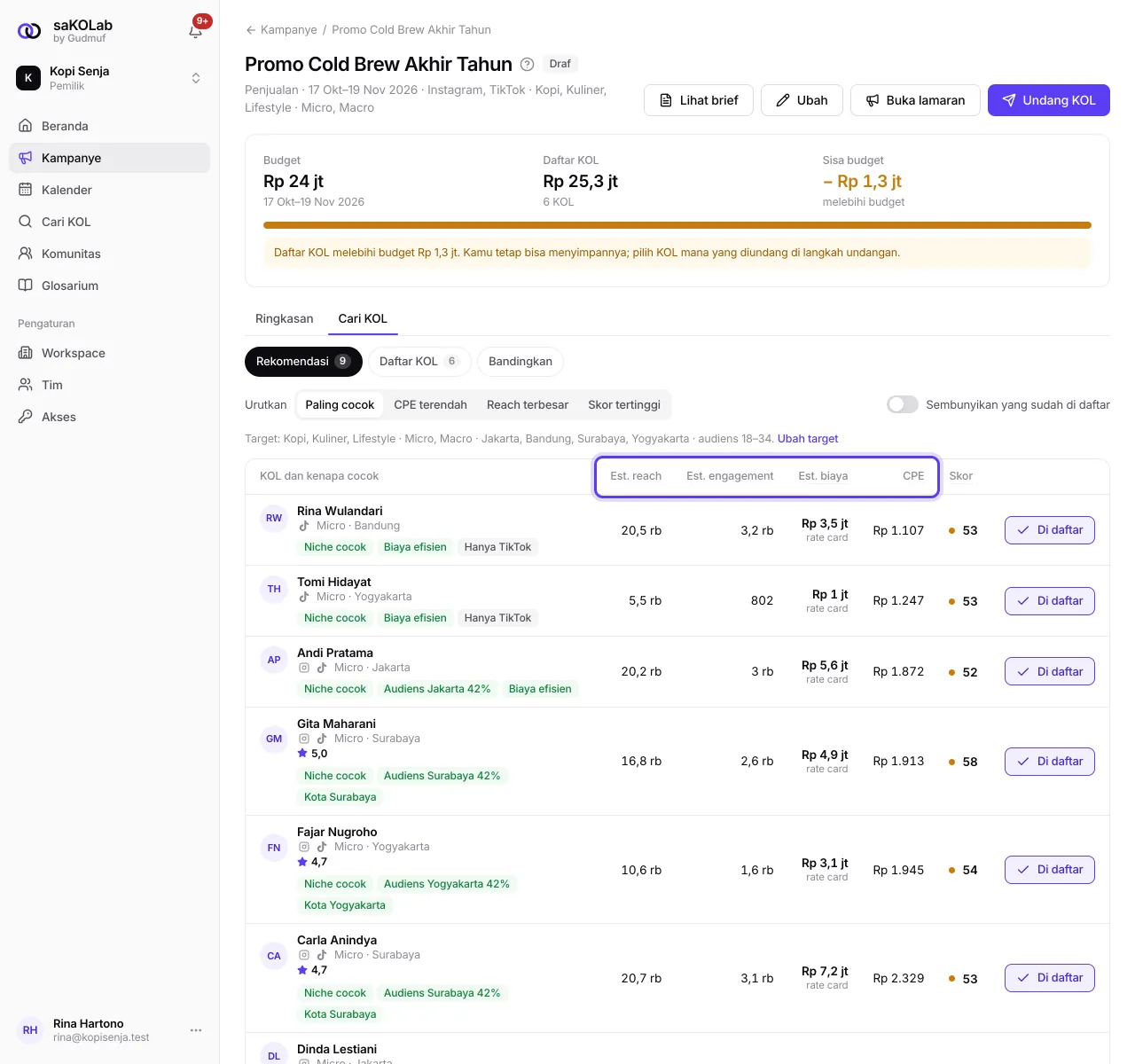Click the budget progress bar
The height and width of the screenshot is (1064, 1135).
pos(677,225)
